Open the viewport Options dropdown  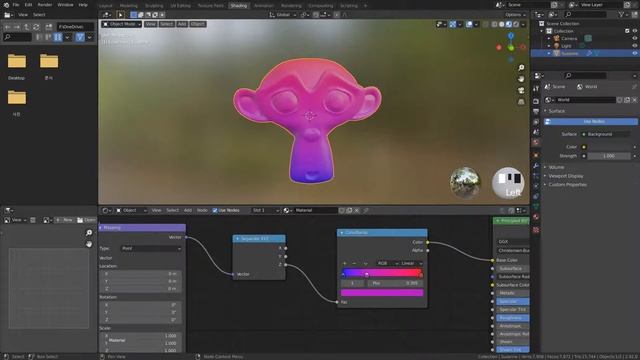pos(516,15)
